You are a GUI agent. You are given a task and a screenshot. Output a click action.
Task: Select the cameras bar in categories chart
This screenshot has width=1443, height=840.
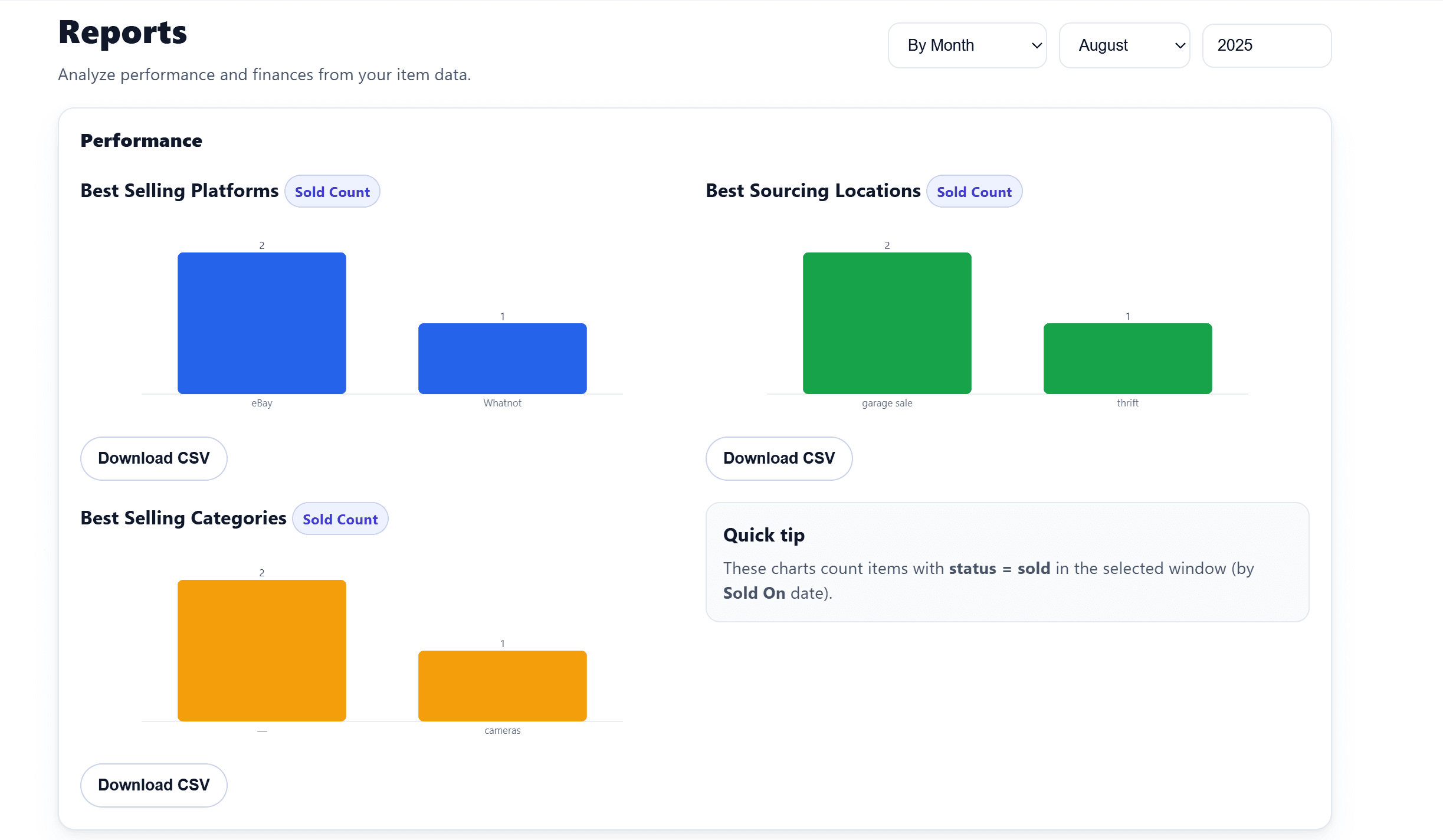[x=502, y=685]
